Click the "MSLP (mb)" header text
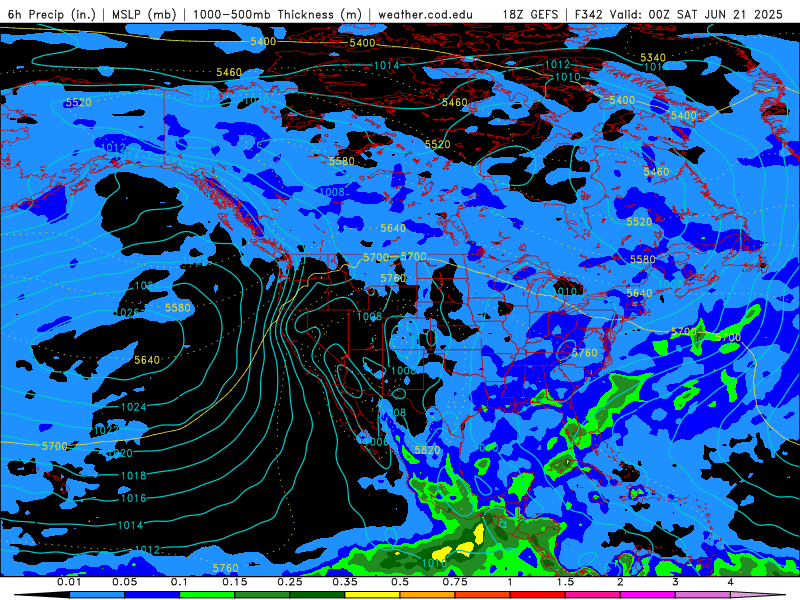This screenshot has width=800, height=600. (144, 14)
